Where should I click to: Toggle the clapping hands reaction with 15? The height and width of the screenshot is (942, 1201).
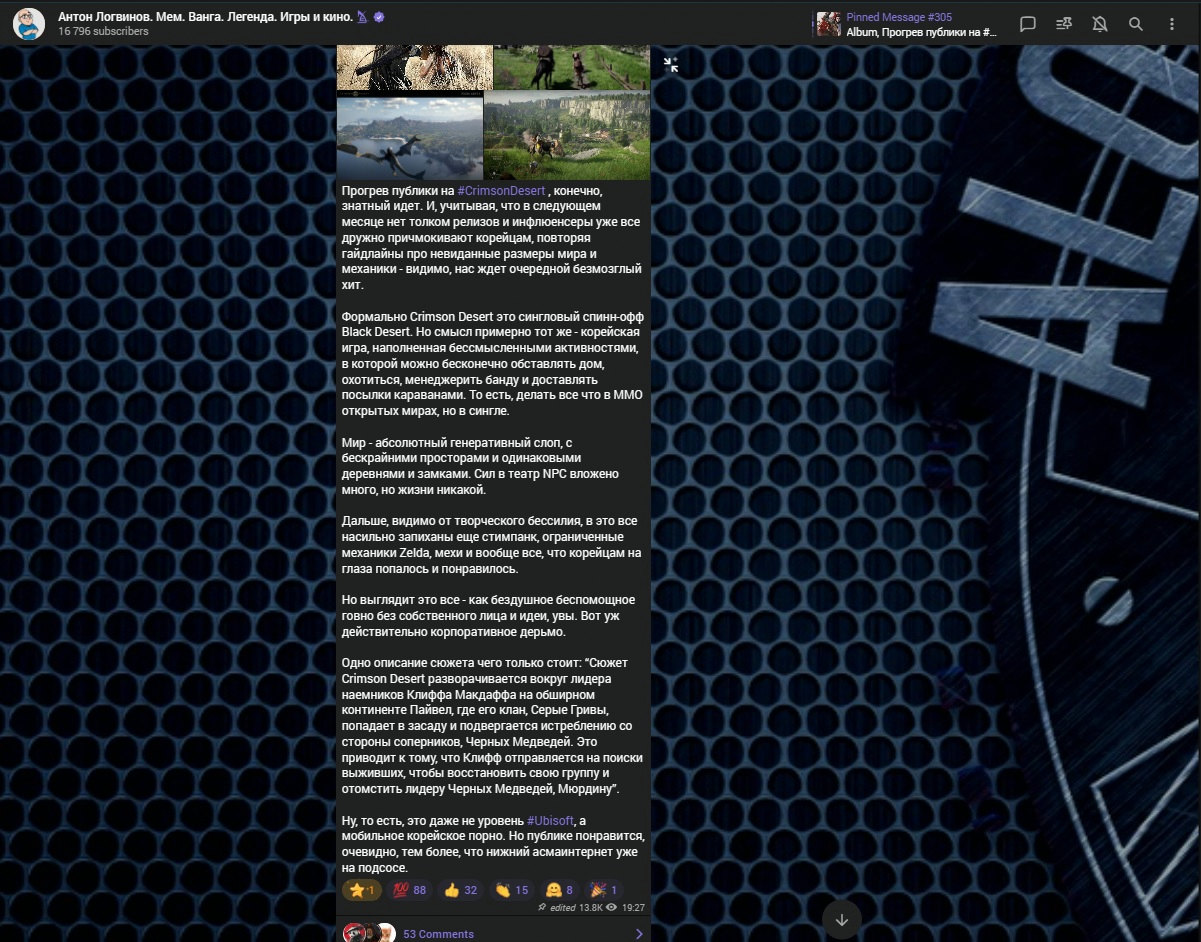tap(511, 890)
